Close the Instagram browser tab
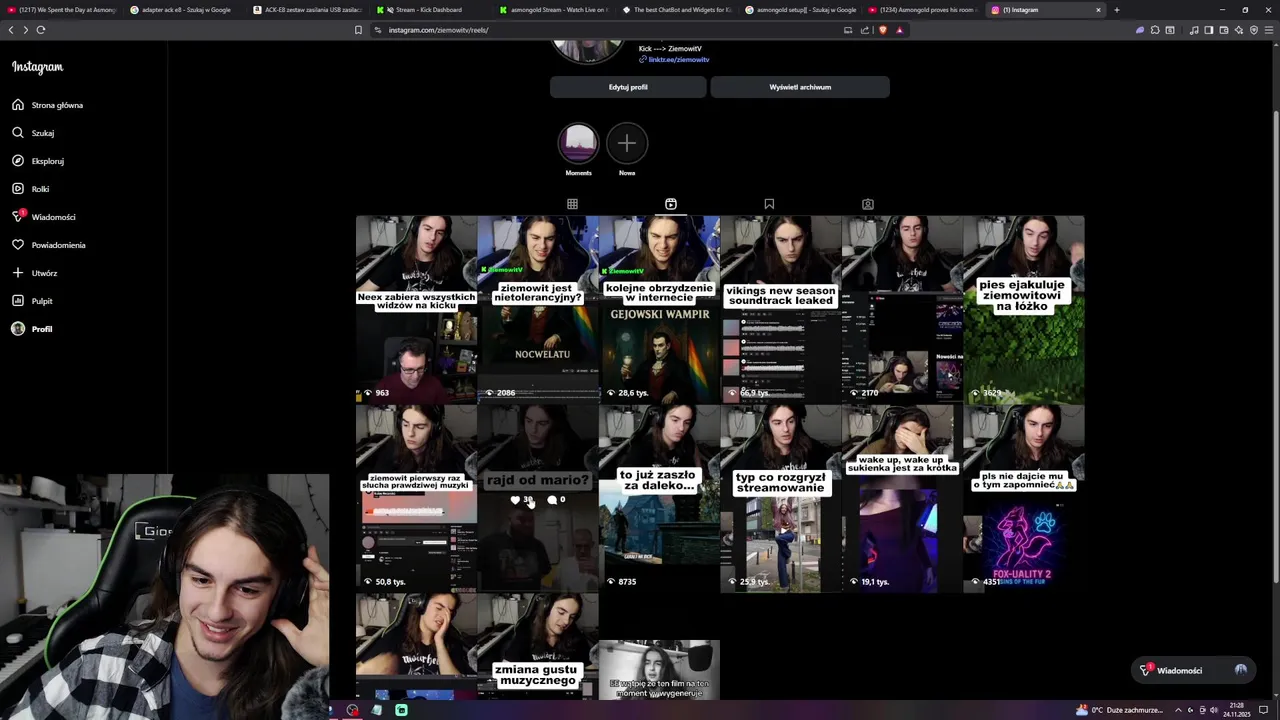Viewport: 1280px width, 720px height. (1098, 10)
